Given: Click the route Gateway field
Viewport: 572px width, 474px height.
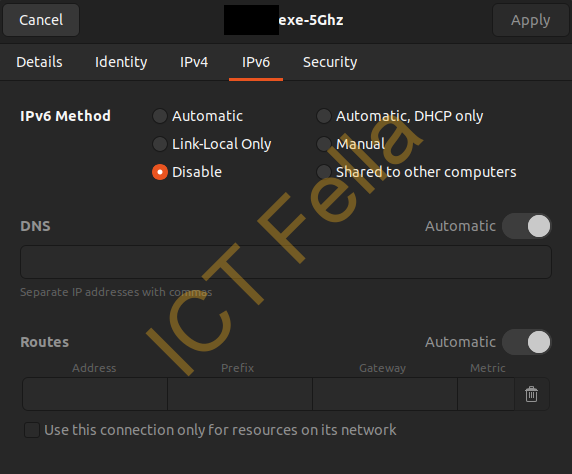Looking at the screenshot, I should [x=385, y=394].
